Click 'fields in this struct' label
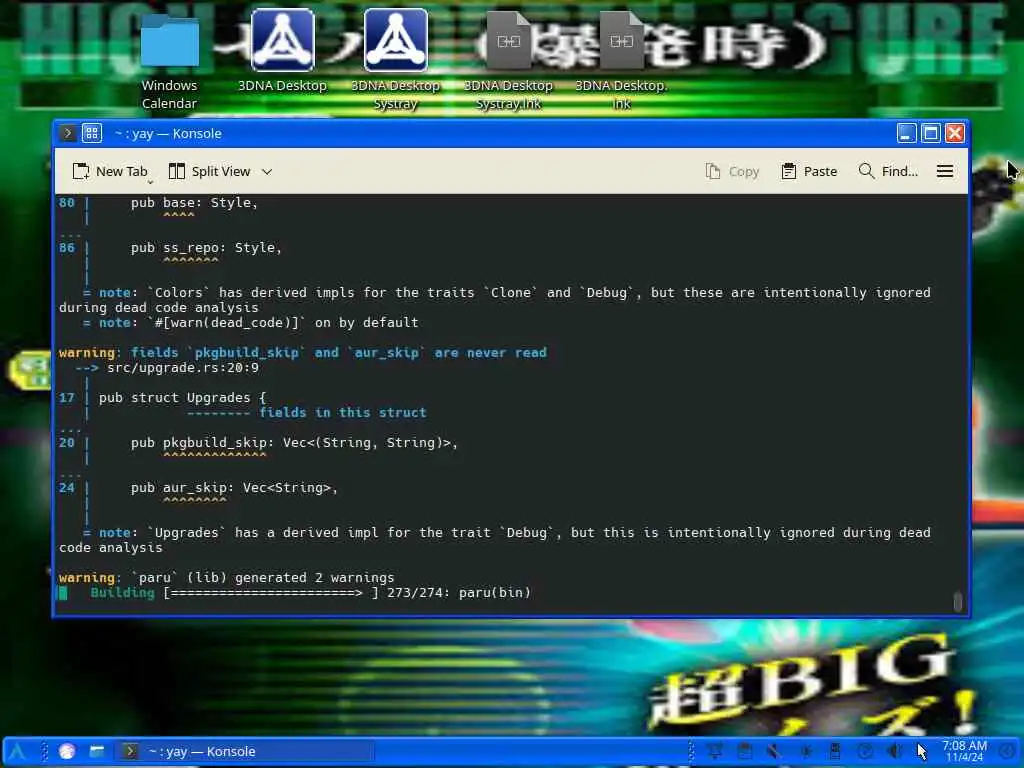 pos(342,413)
